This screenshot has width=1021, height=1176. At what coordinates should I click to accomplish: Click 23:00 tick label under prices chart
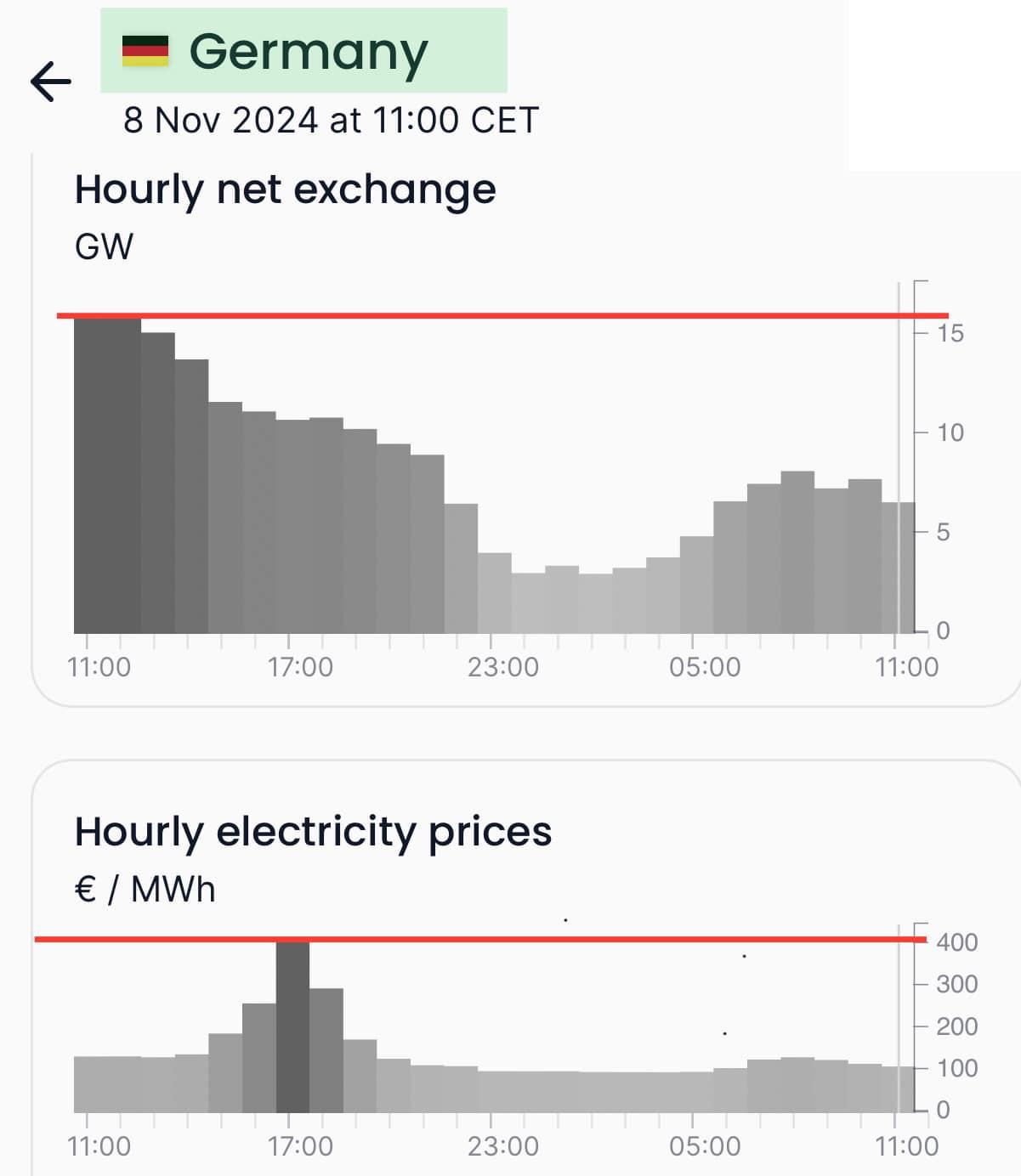(x=502, y=1146)
